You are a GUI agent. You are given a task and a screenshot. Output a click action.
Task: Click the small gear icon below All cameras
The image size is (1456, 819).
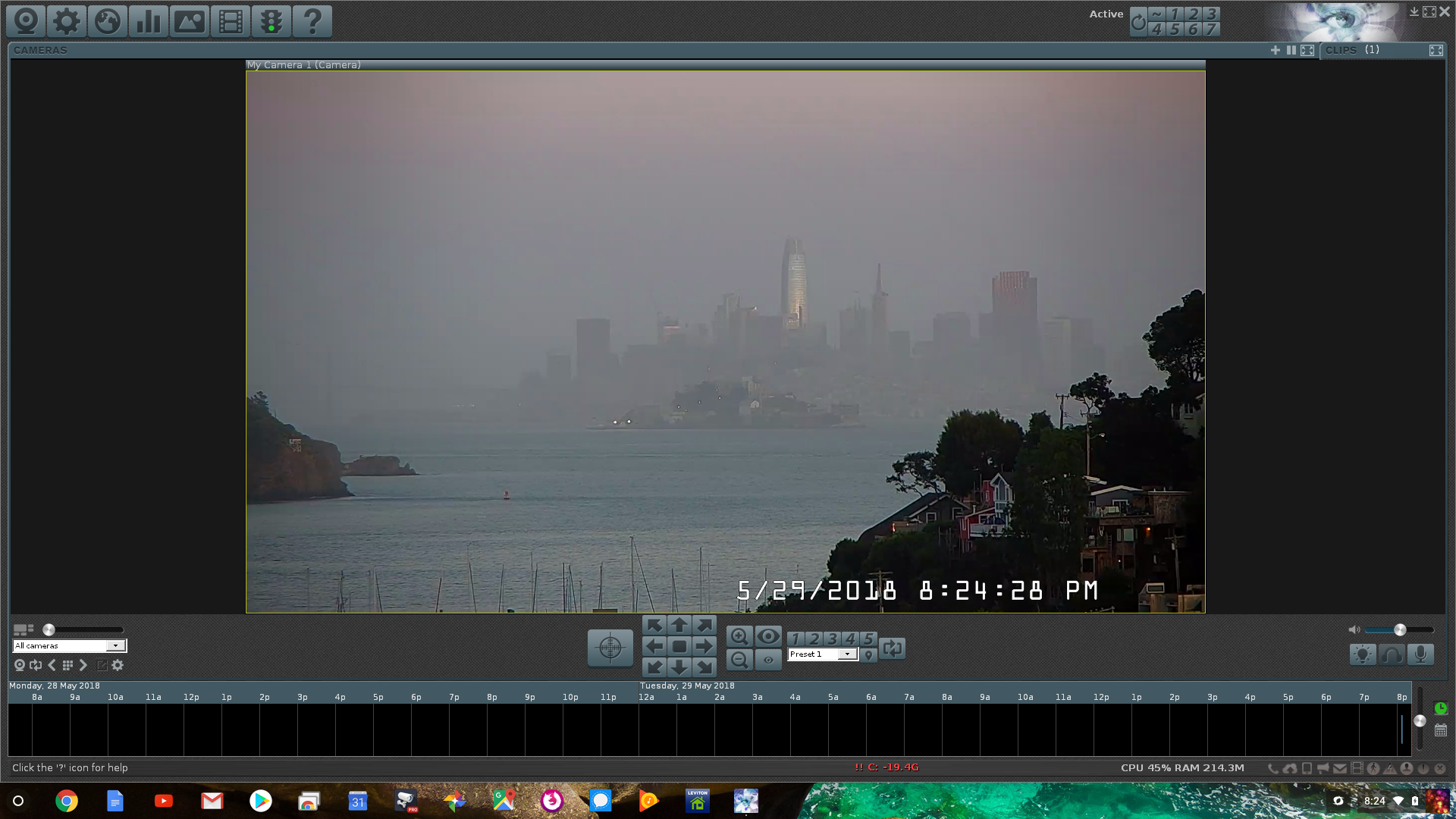coord(118,665)
